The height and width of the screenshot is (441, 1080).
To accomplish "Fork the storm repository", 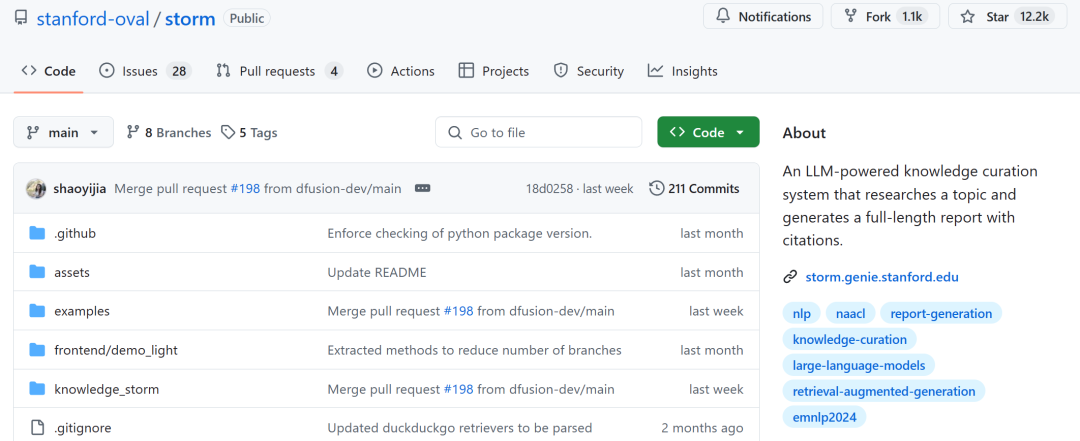I will [x=885, y=17].
